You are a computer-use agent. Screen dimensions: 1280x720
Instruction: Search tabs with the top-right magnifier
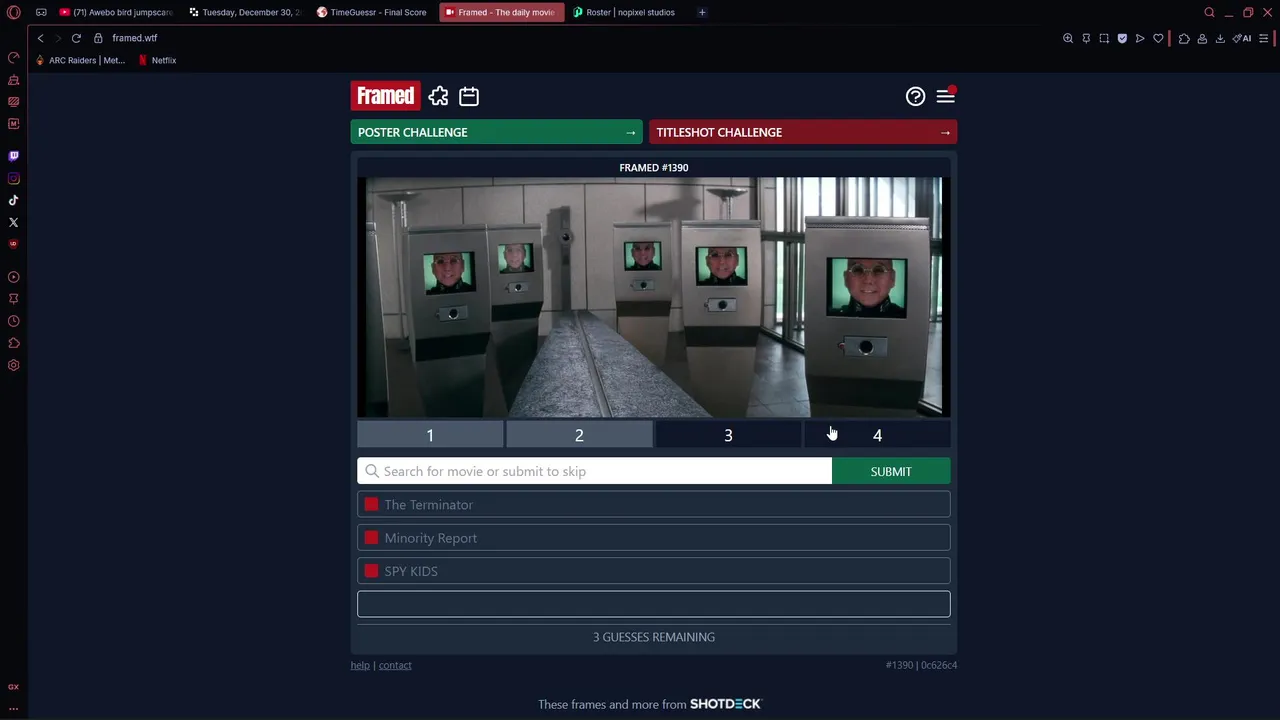click(1209, 12)
